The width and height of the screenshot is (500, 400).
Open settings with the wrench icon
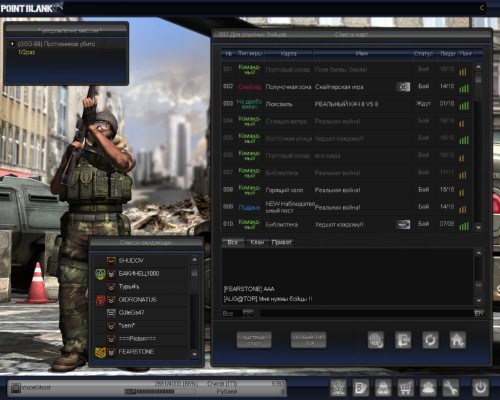(451, 387)
